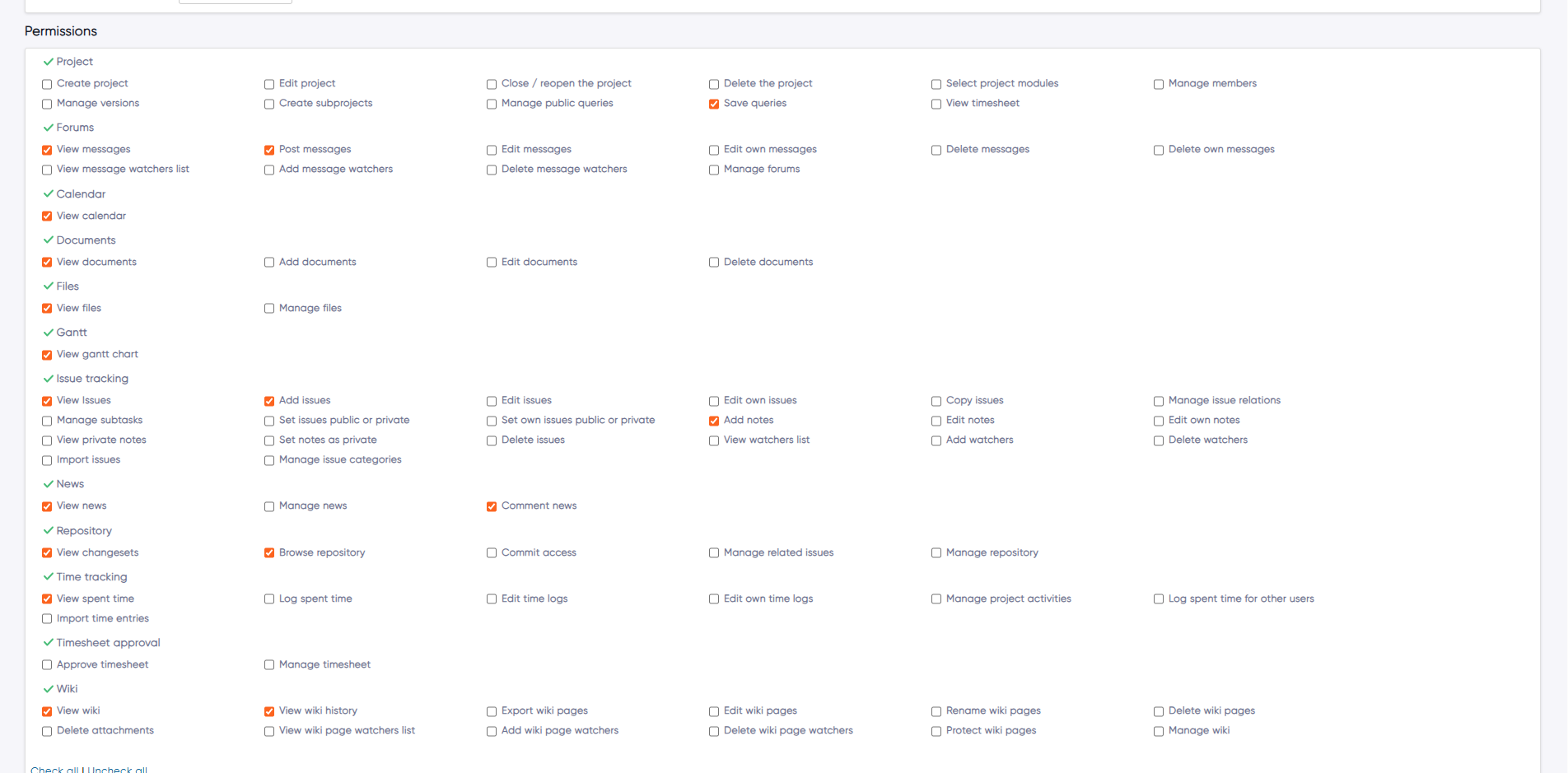Enable Commit access permission

(x=491, y=553)
